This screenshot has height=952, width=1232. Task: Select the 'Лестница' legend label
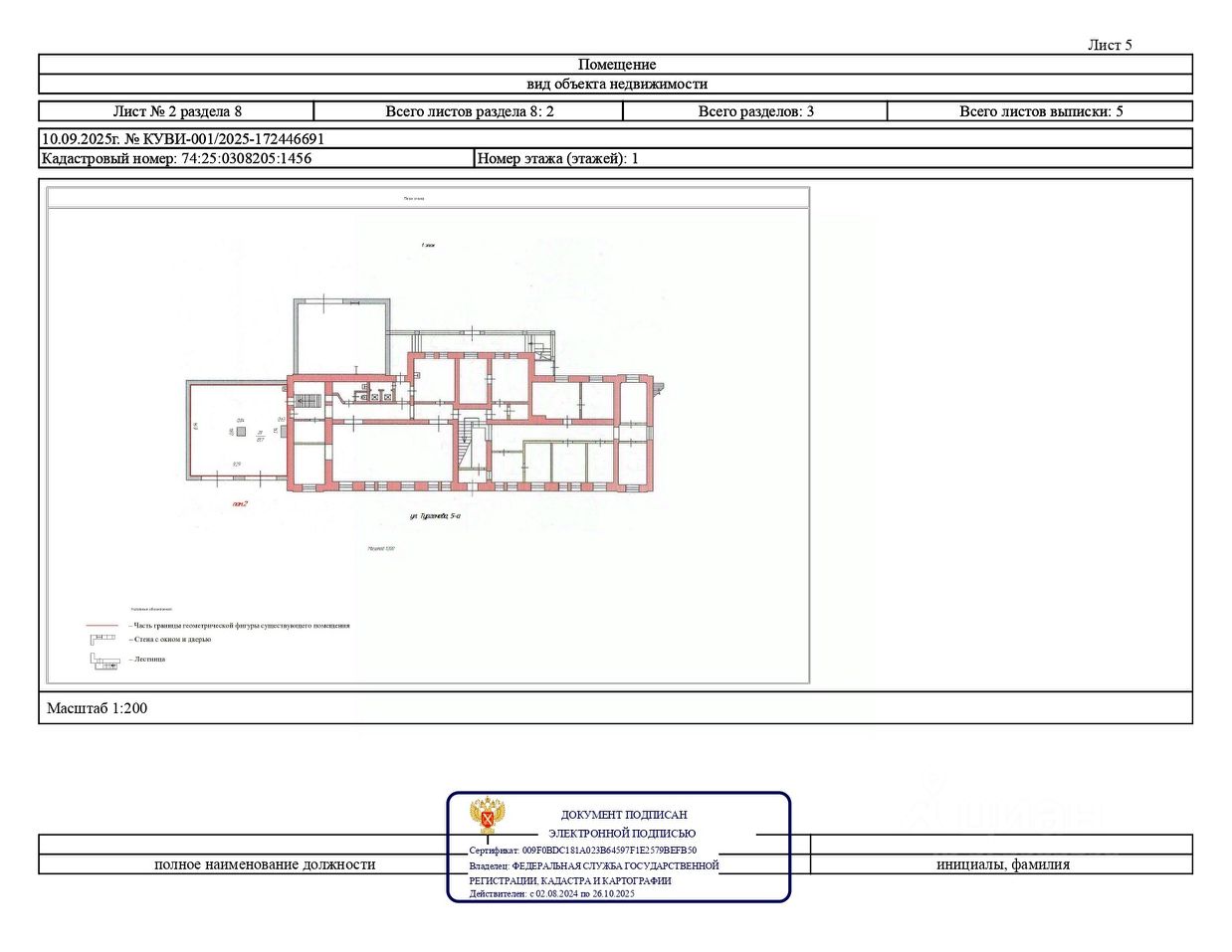(x=146, y=660)
